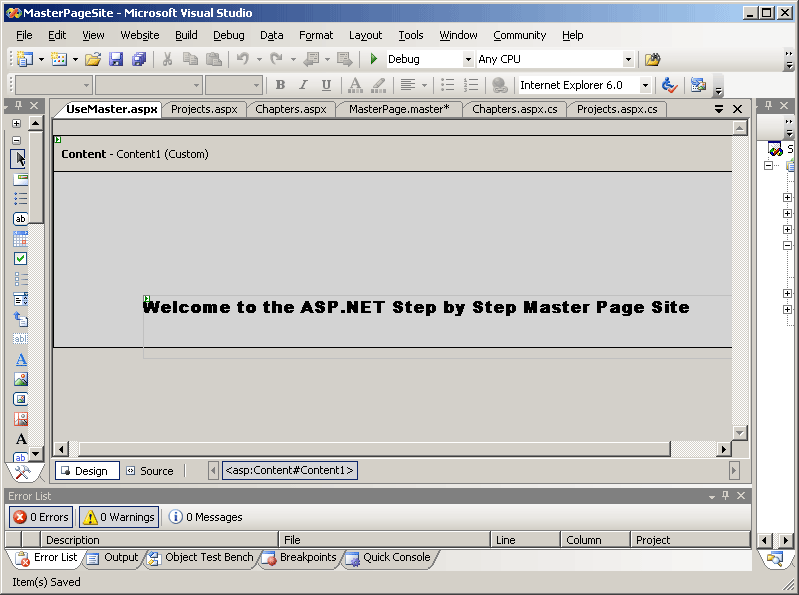This screenshot has width=799, height=595.
Task: Switch to the MasterPage.master tab
Action: pyautogui.click(x=398, y=109)
